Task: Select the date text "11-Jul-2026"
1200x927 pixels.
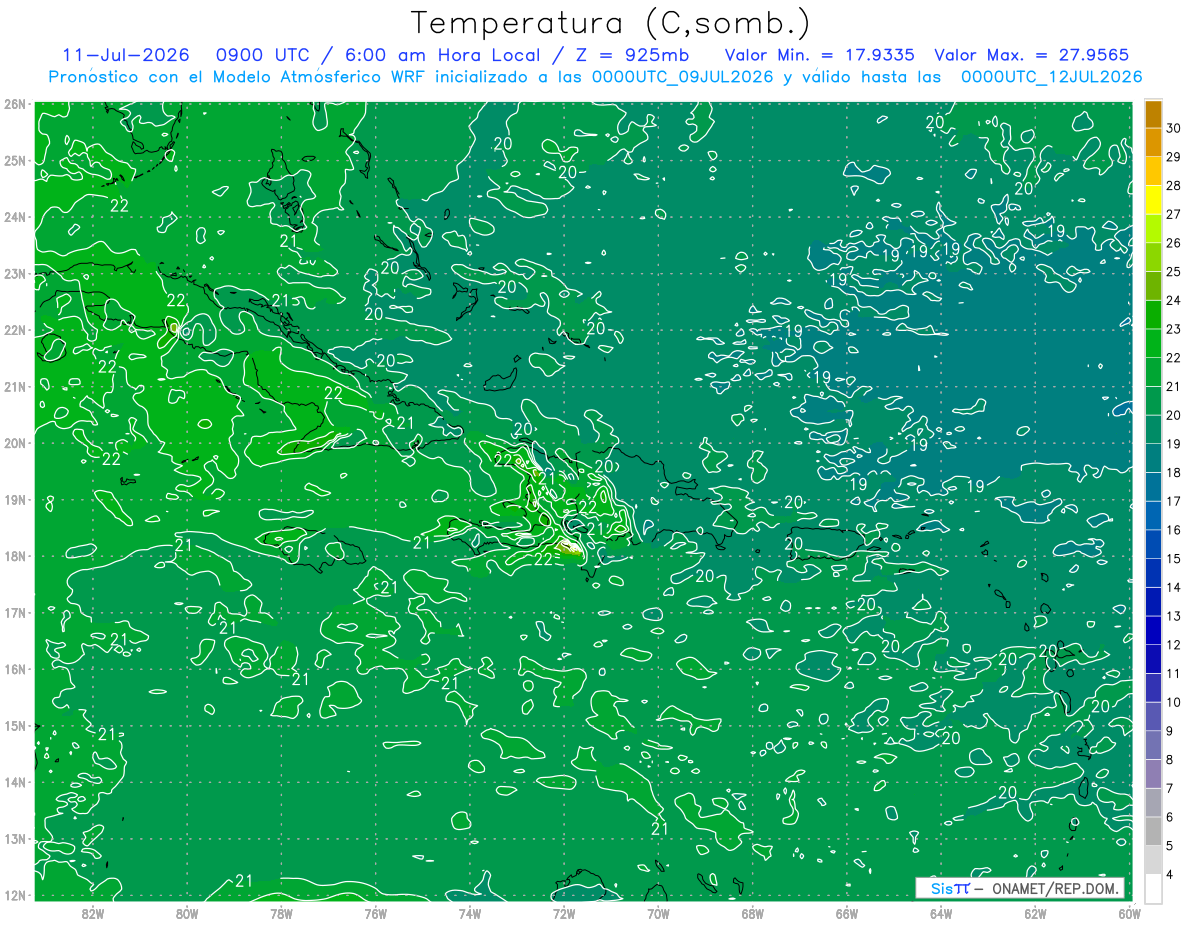Action: tap(125, 55)
